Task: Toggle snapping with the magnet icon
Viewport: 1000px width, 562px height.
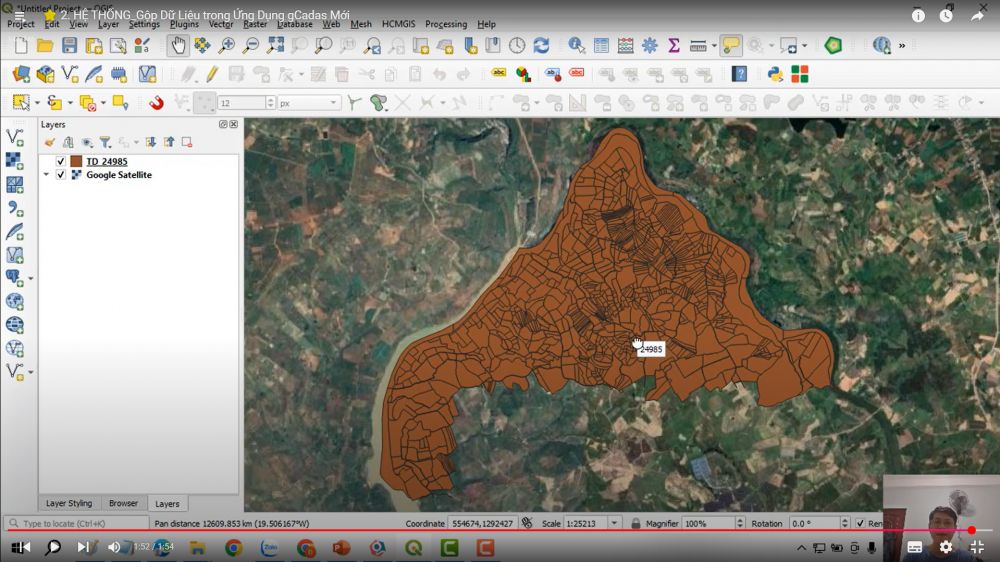Action: (156, 103)
